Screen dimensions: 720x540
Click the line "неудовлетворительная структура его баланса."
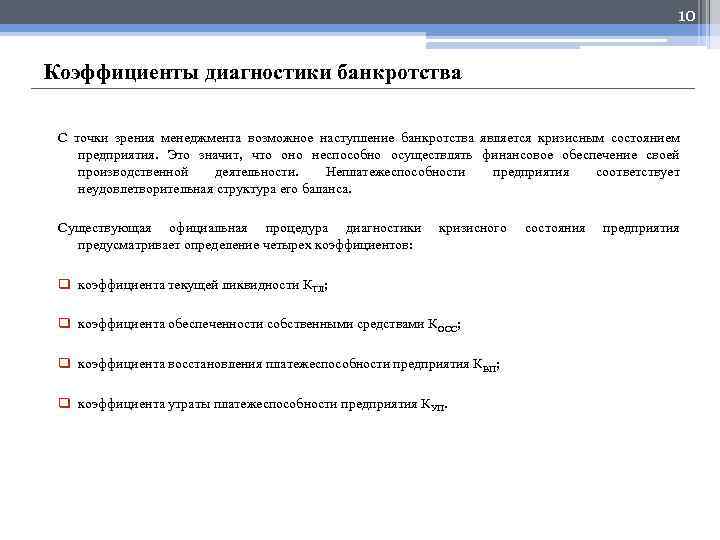pyautogui.click(x=214, y=189)
